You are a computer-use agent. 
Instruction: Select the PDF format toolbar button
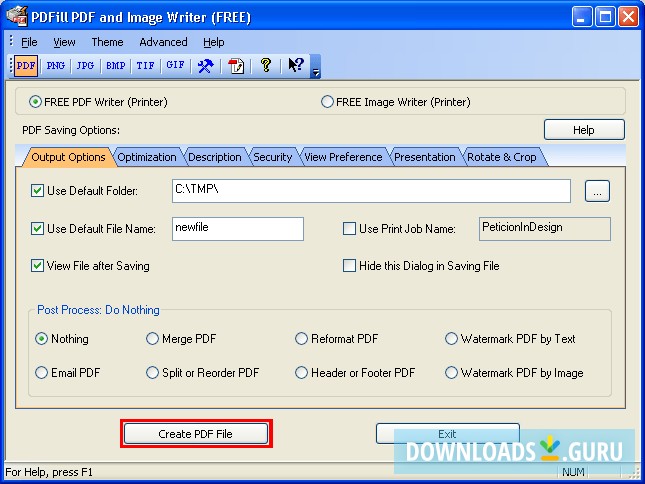(x=26, y=66)
